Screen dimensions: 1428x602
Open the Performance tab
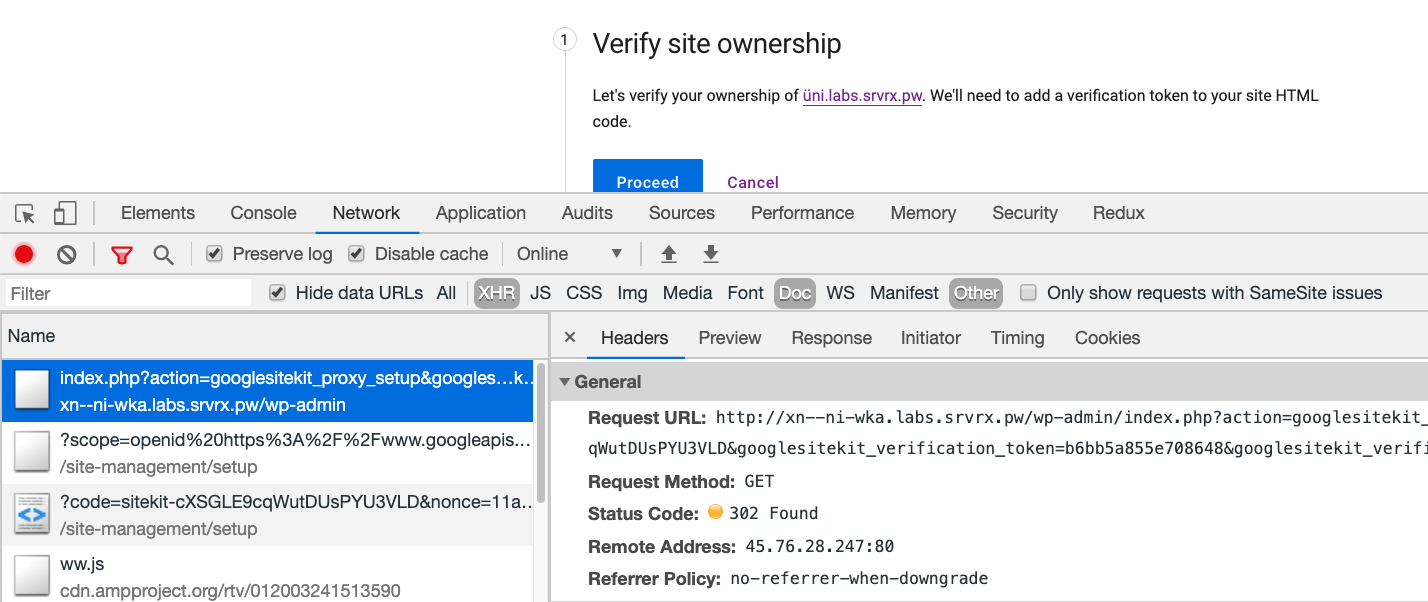802,213
